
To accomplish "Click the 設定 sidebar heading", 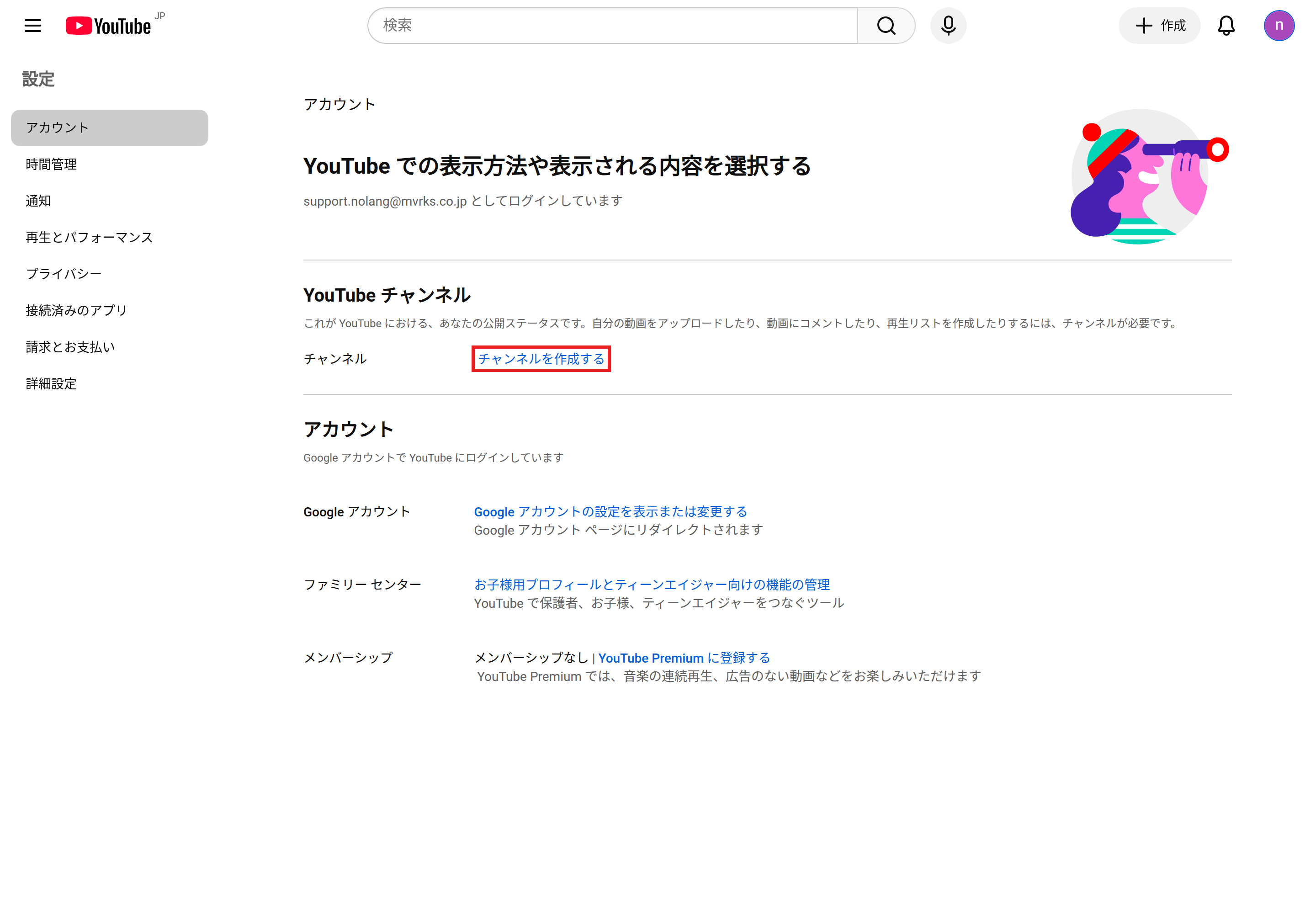I will tap(38, 79).
